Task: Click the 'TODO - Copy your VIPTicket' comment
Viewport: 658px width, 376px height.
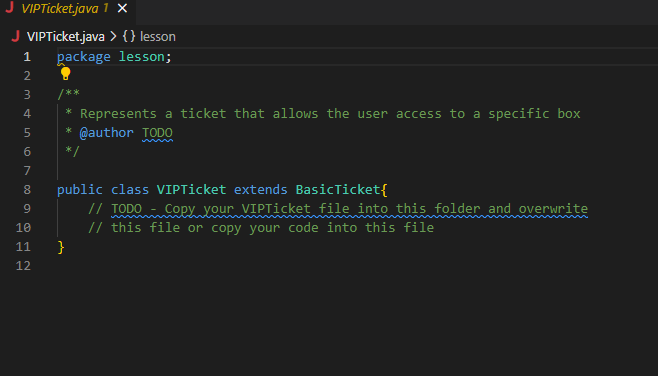Action: tap(338, 209)
